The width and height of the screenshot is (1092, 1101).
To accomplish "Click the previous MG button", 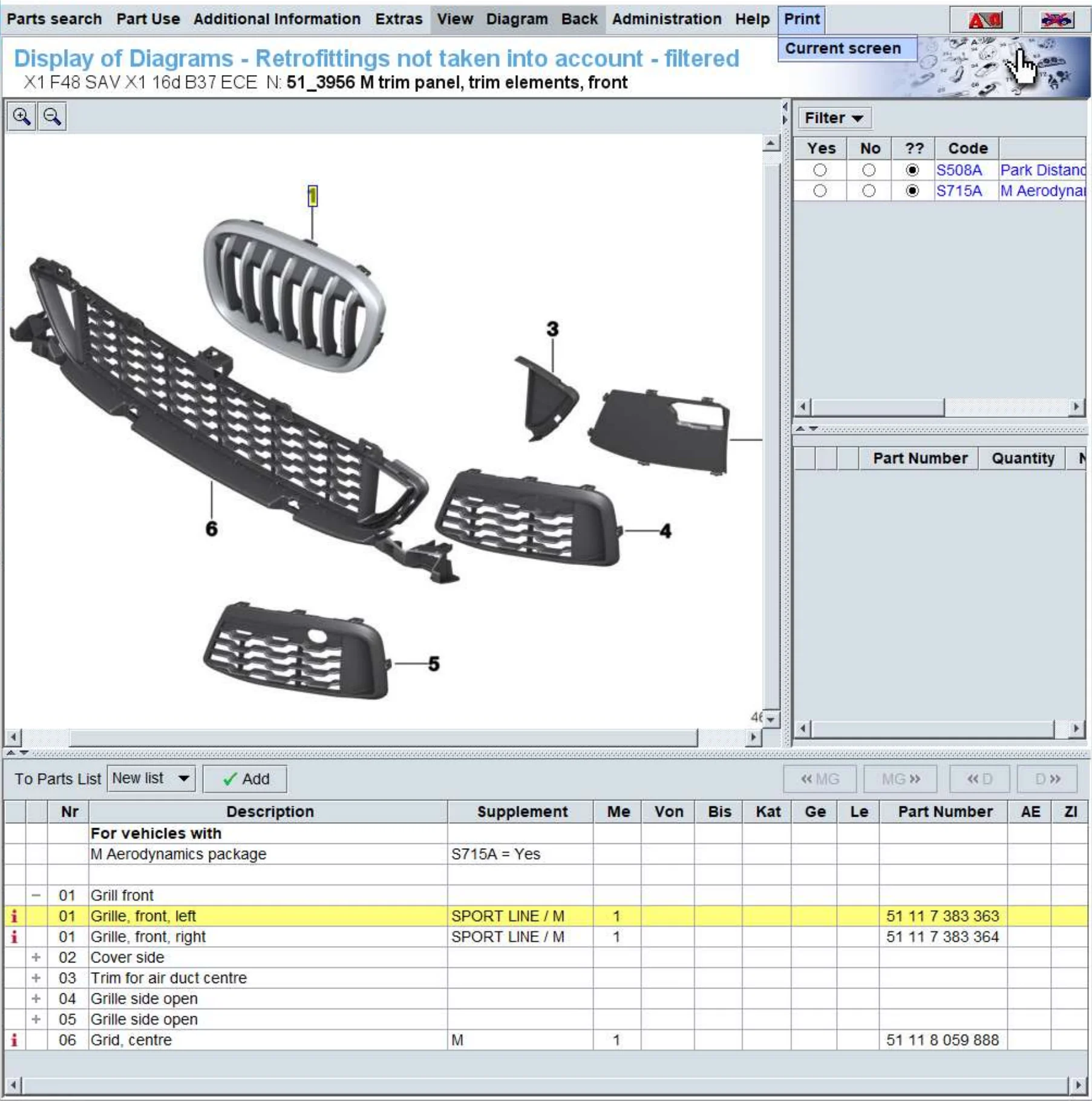I will tap(820, 779).
